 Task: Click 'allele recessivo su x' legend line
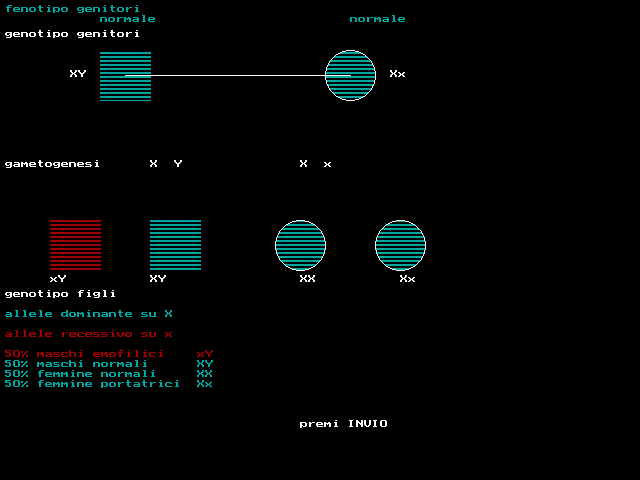89,334
